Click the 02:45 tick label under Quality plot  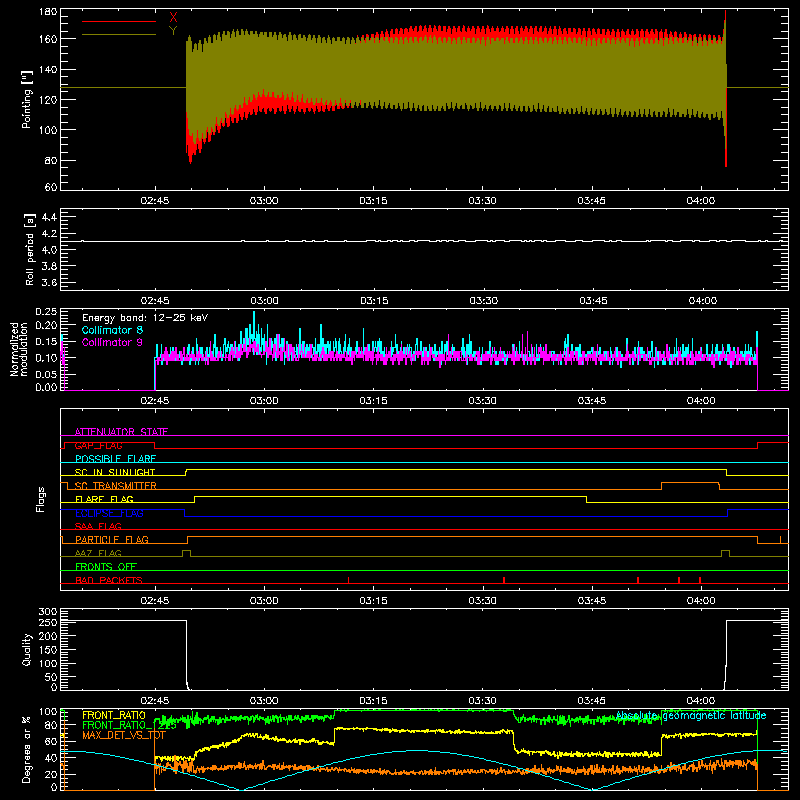click(155, 701)
